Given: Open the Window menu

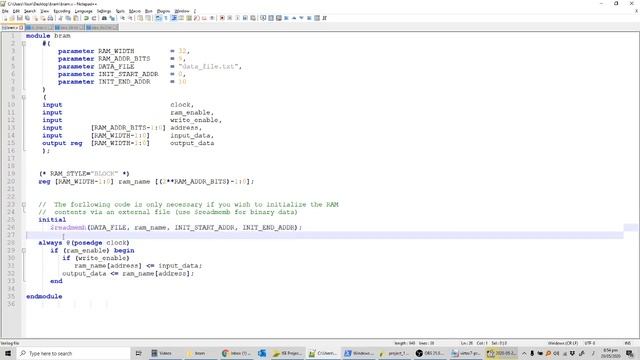Looking at the screenshot, I should pos(182,11).
